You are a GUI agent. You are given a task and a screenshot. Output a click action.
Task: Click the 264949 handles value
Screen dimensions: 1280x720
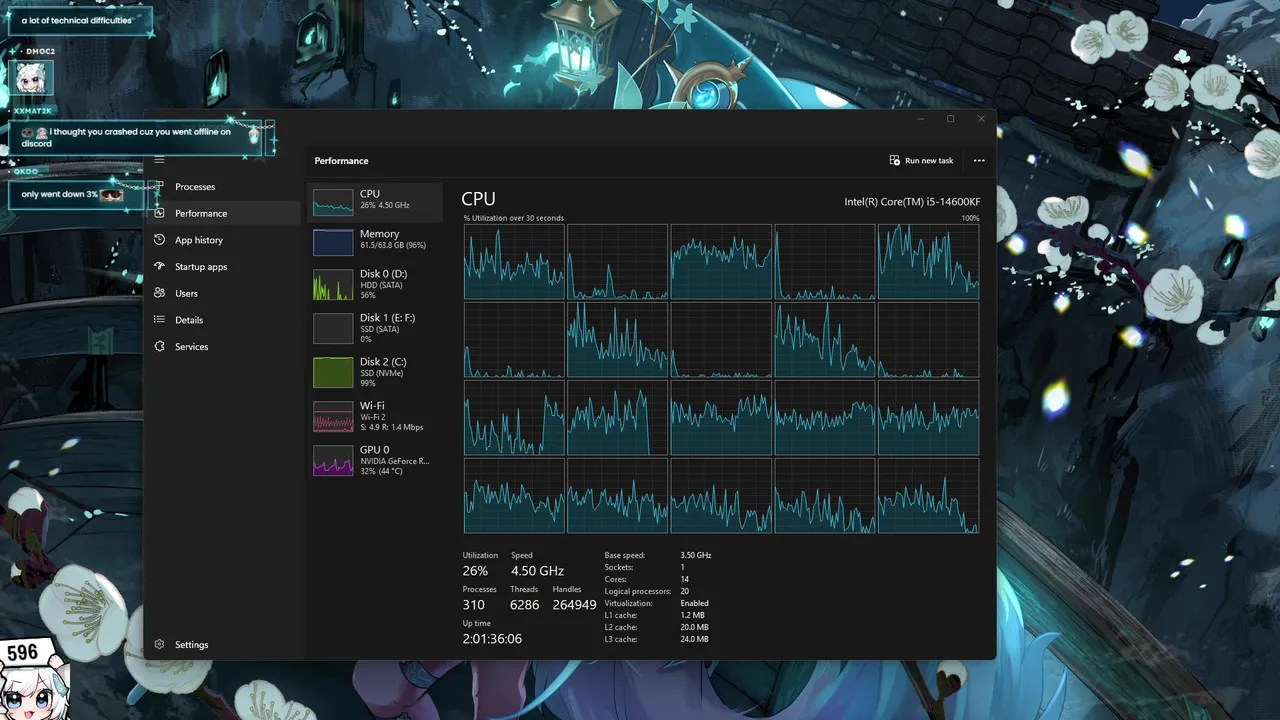point(574,605)
